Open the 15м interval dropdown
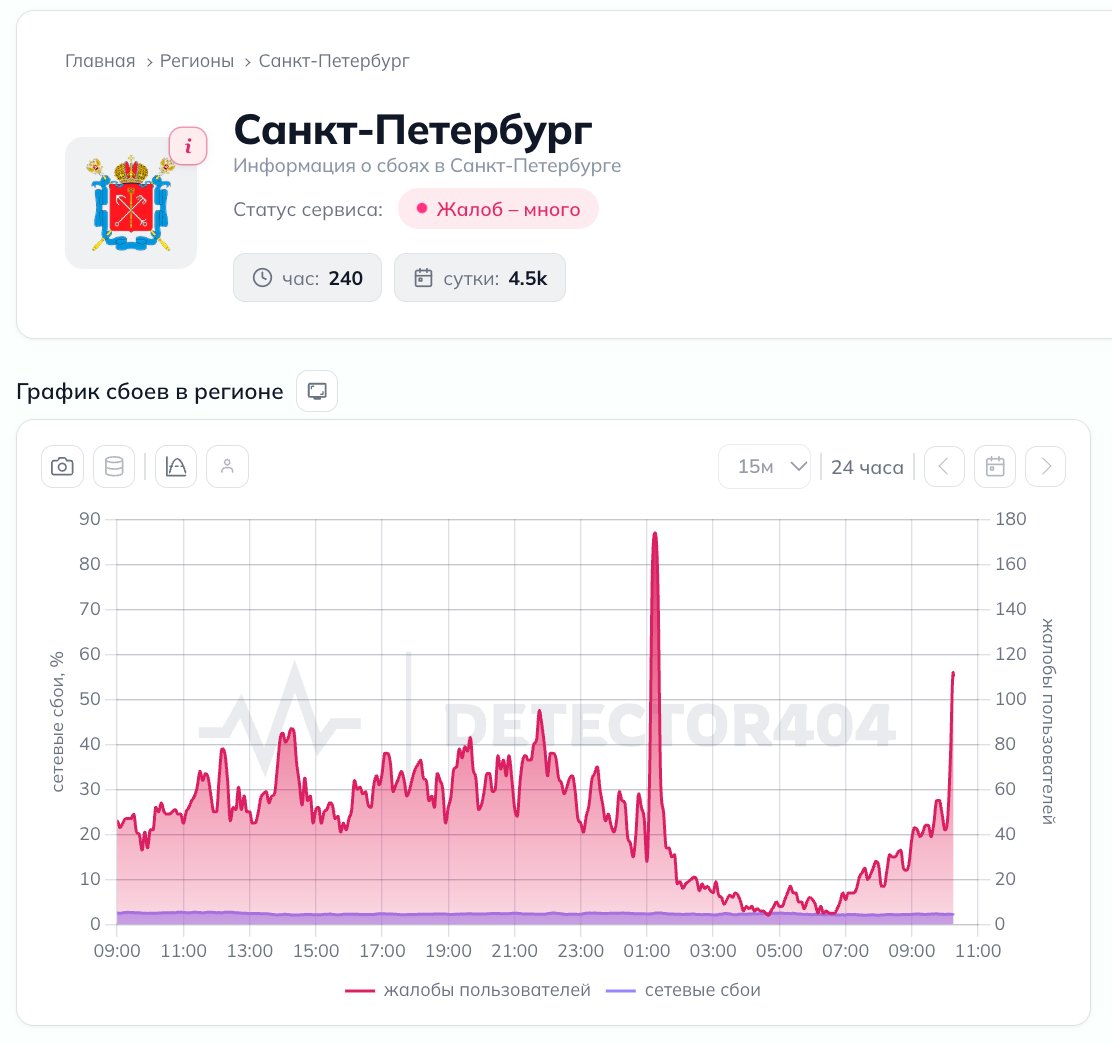The height and width of the screenshot is (1044, 1112). coord(764,467)
